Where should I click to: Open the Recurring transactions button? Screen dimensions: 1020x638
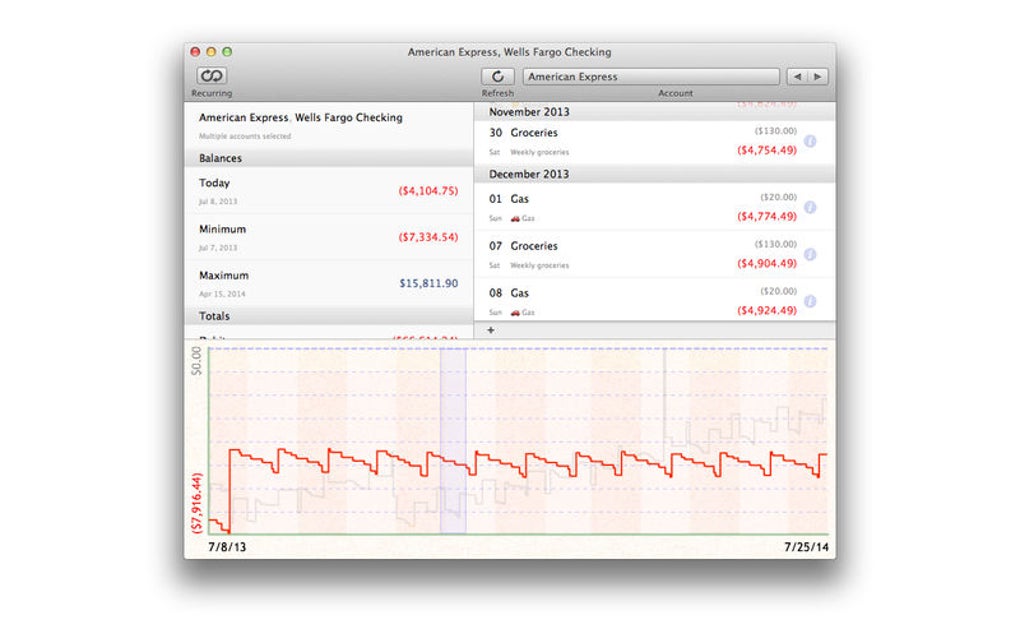tap(211, 76)
